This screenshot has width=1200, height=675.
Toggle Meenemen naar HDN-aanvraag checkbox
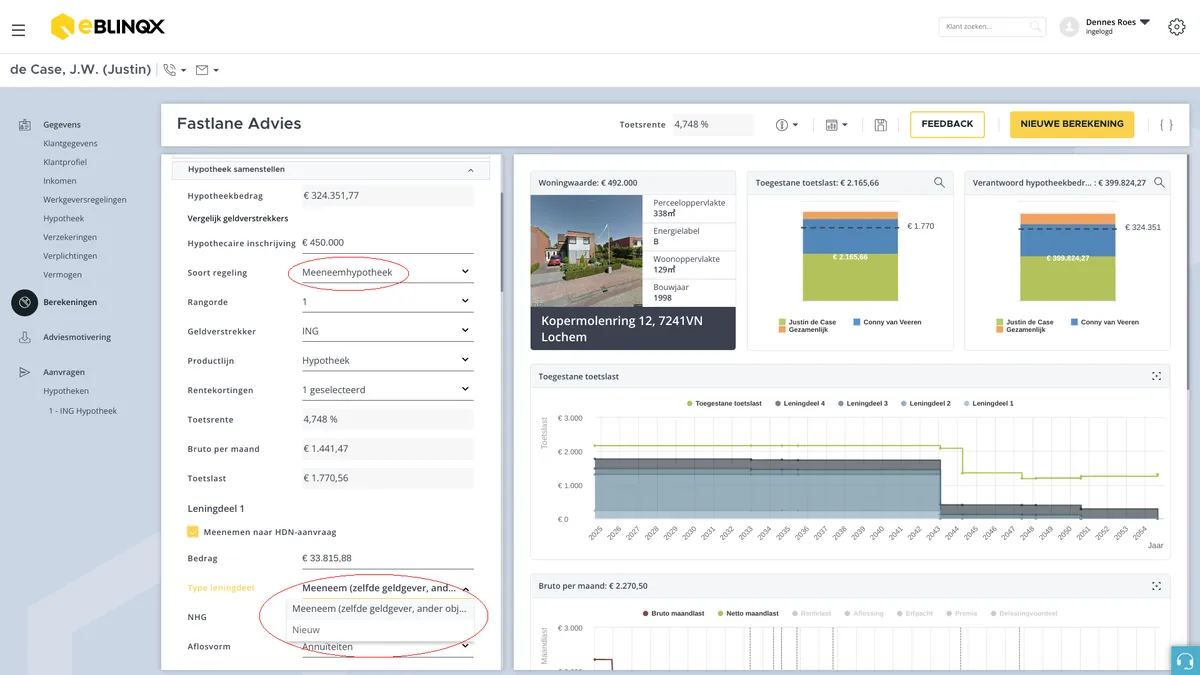point(193,532)
